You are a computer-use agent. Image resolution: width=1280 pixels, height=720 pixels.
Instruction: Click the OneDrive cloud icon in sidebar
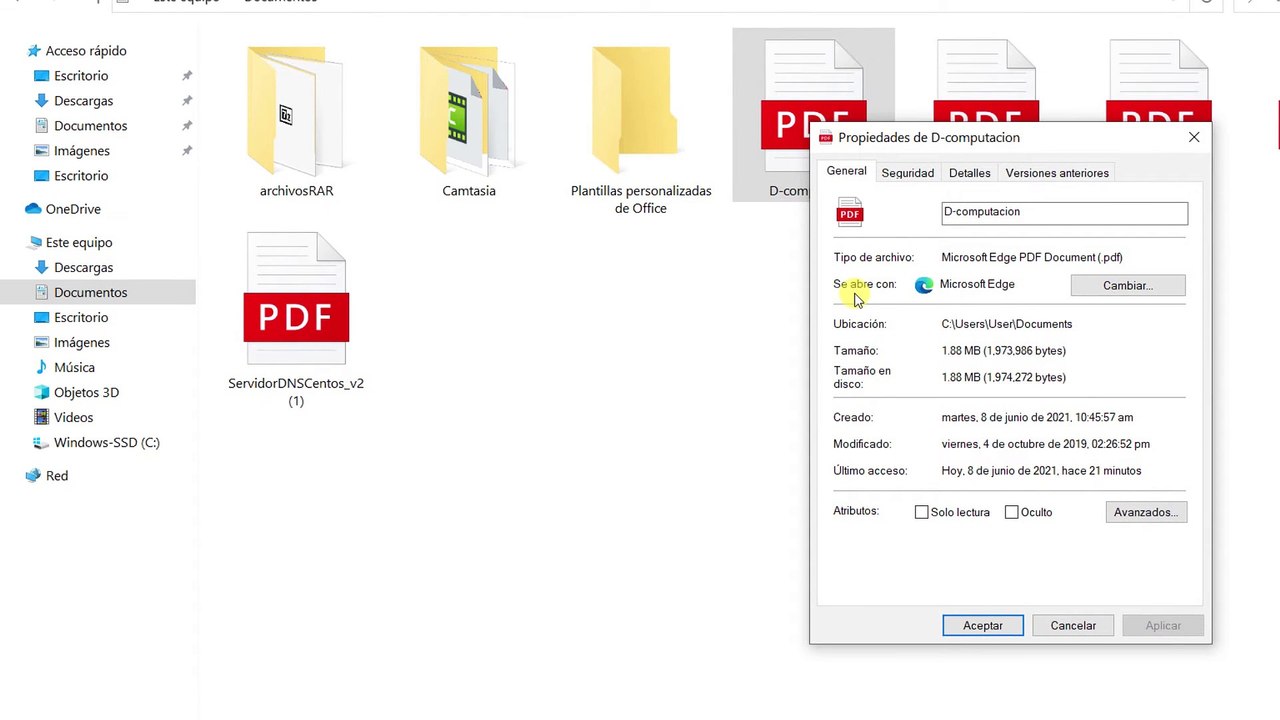(33, 209)
